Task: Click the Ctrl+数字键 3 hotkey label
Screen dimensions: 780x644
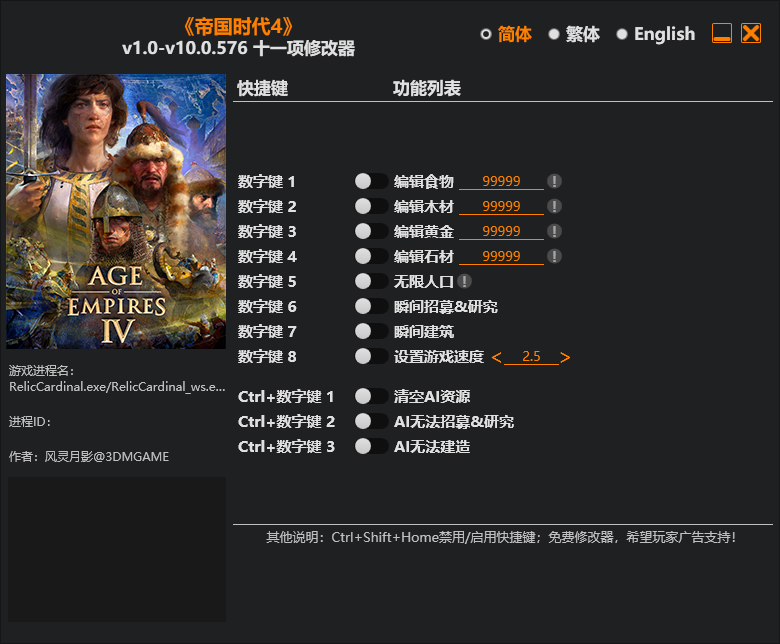Action: point(286,447)
